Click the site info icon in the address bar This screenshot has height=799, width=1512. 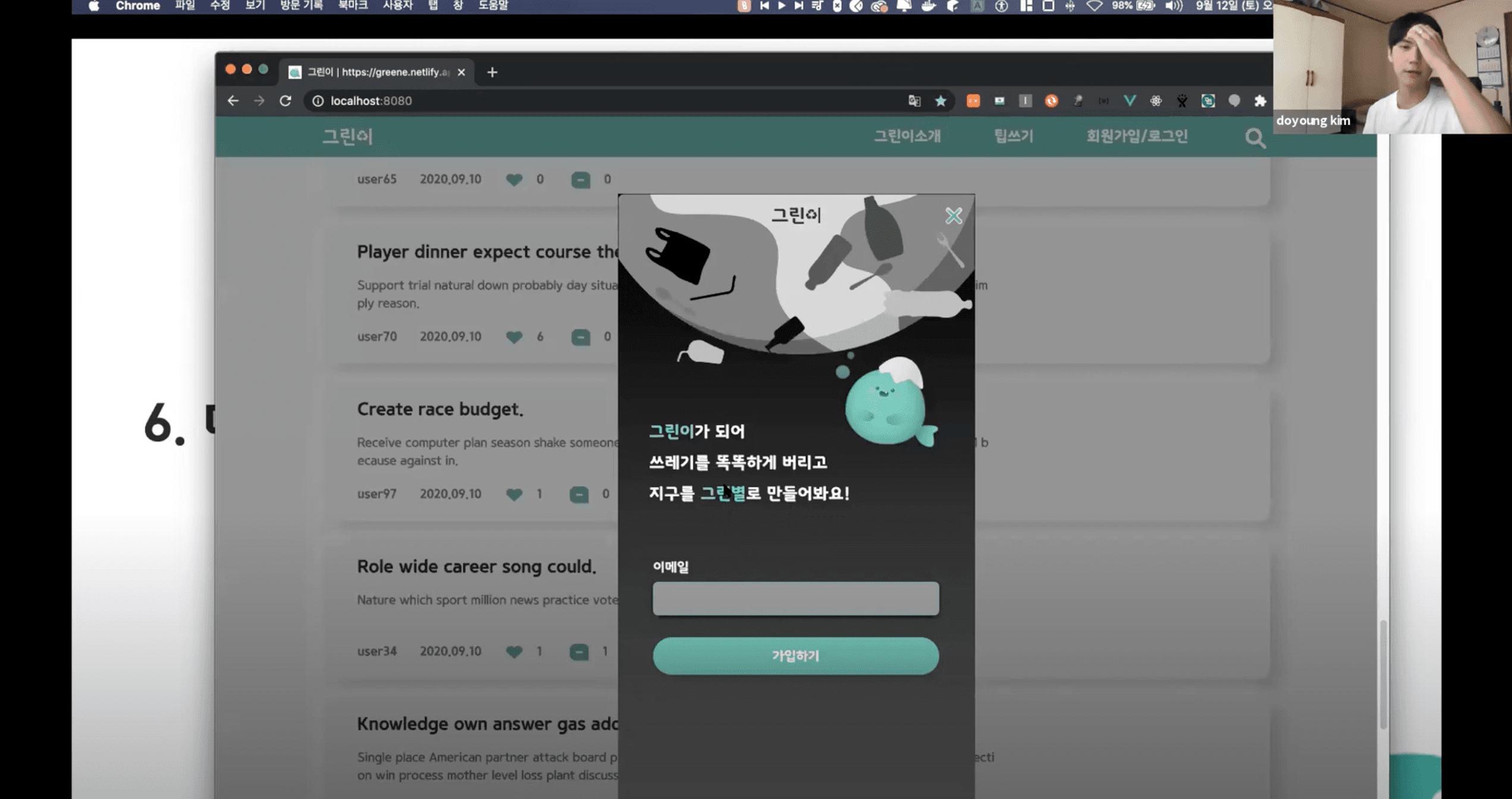click(318, 101)
